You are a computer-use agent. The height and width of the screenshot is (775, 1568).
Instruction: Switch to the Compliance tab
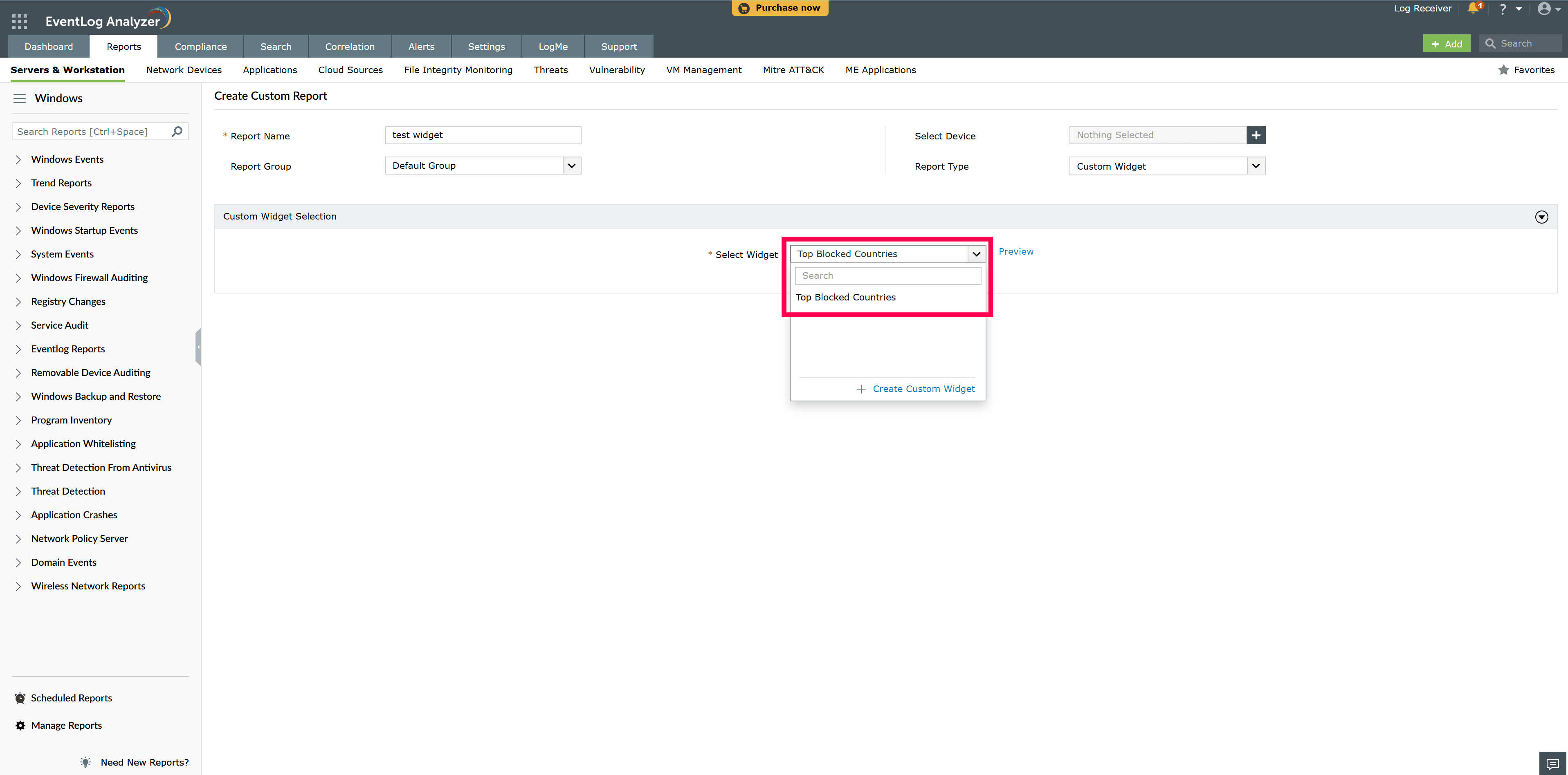point(200,46)
